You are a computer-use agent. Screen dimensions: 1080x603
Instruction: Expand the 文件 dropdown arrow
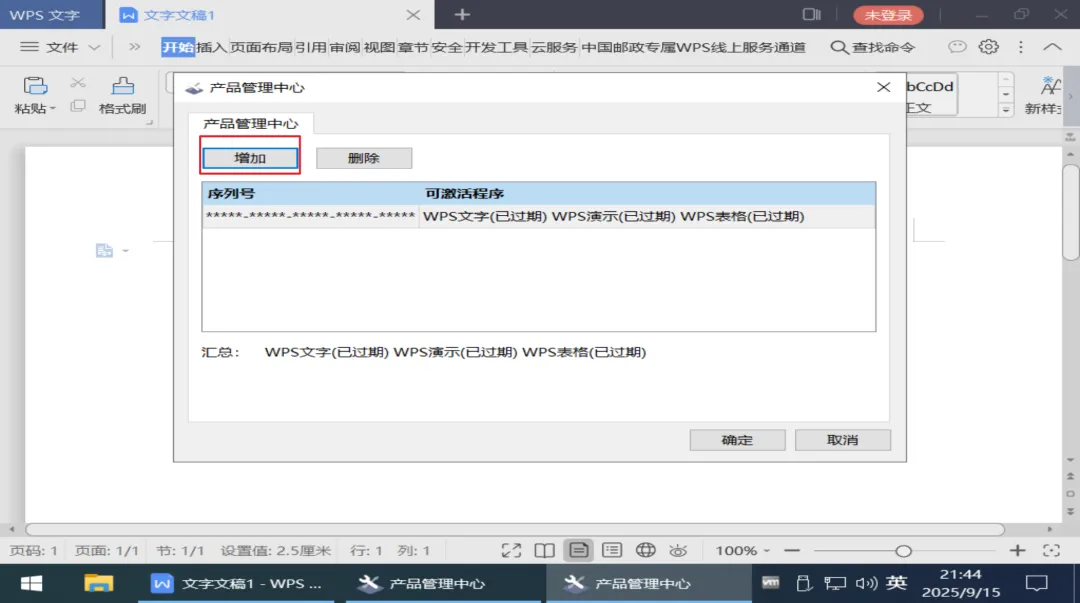click(x=94, y=47)
